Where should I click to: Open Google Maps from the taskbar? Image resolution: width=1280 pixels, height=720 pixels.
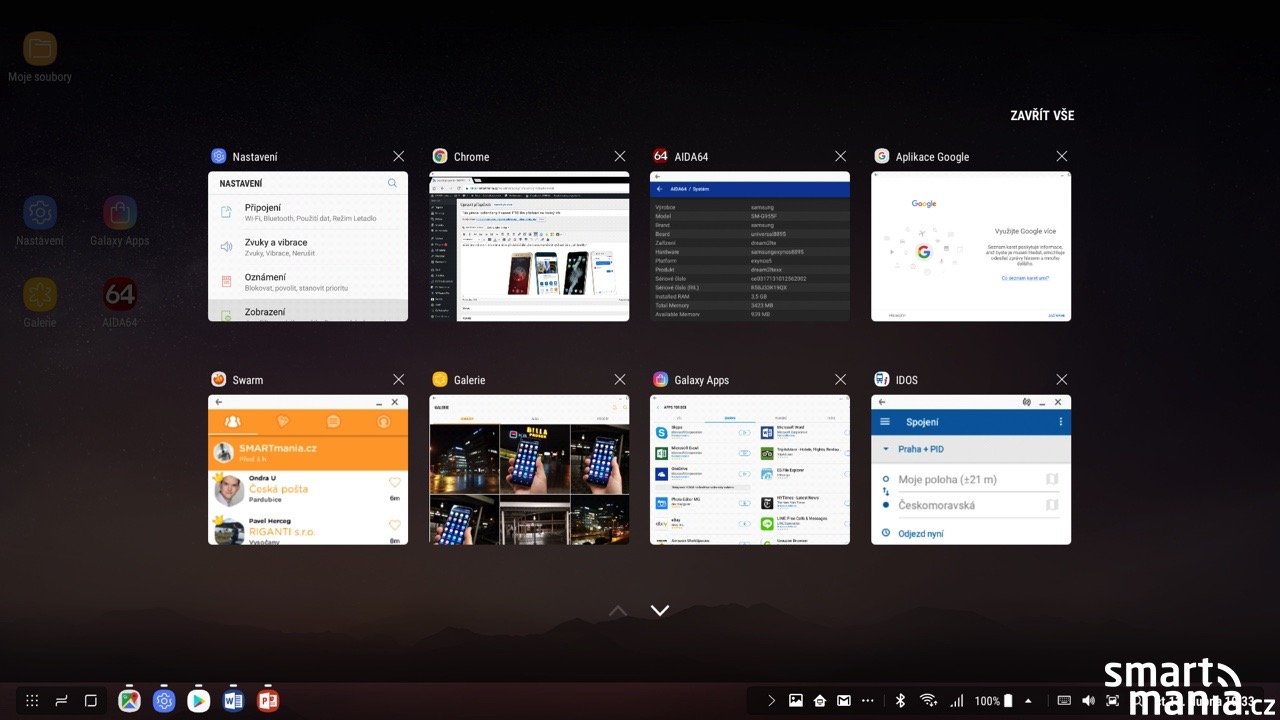coord(129,701)
